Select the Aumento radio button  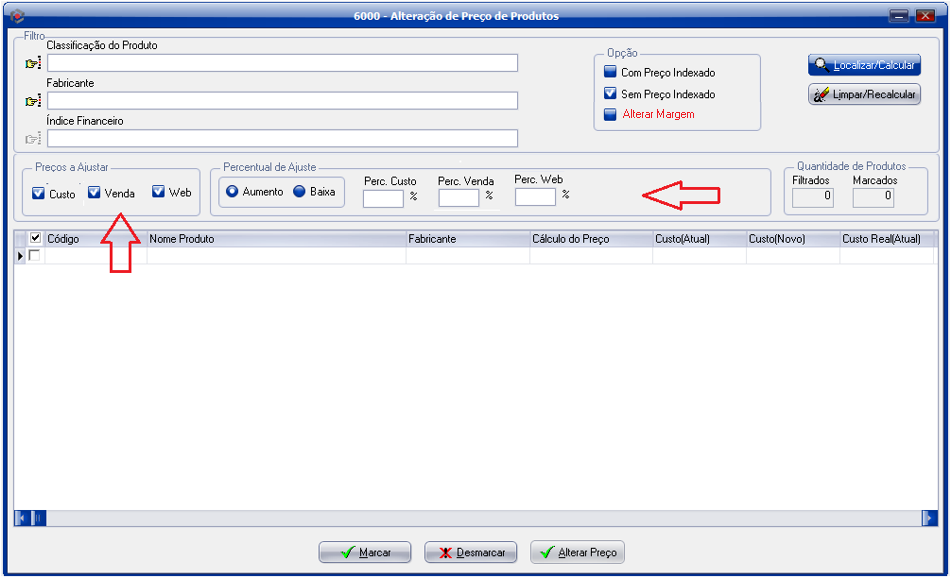coord(233,192)
